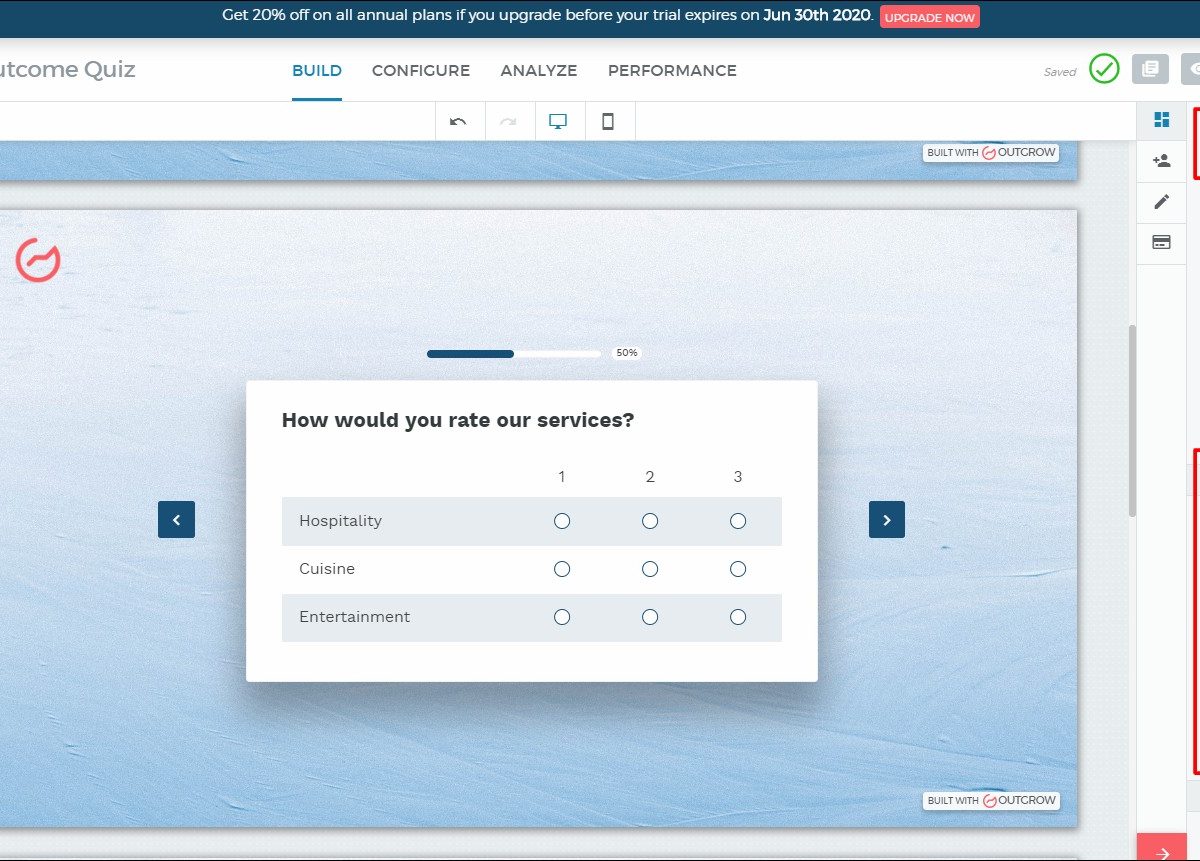Open the dashboard grid panel icon
Screen dimensions: 1200x861
(1161, 120)
